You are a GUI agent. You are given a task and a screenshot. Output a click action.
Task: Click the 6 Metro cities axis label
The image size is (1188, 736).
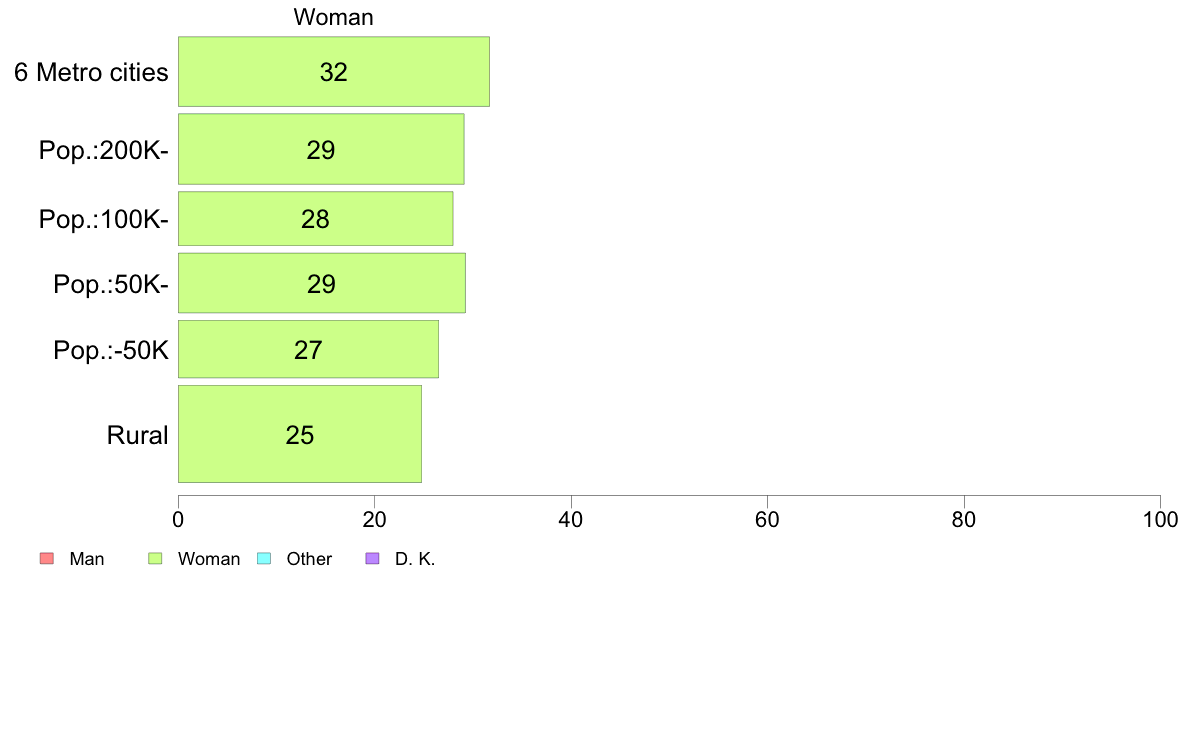click(x=91, y=72)
